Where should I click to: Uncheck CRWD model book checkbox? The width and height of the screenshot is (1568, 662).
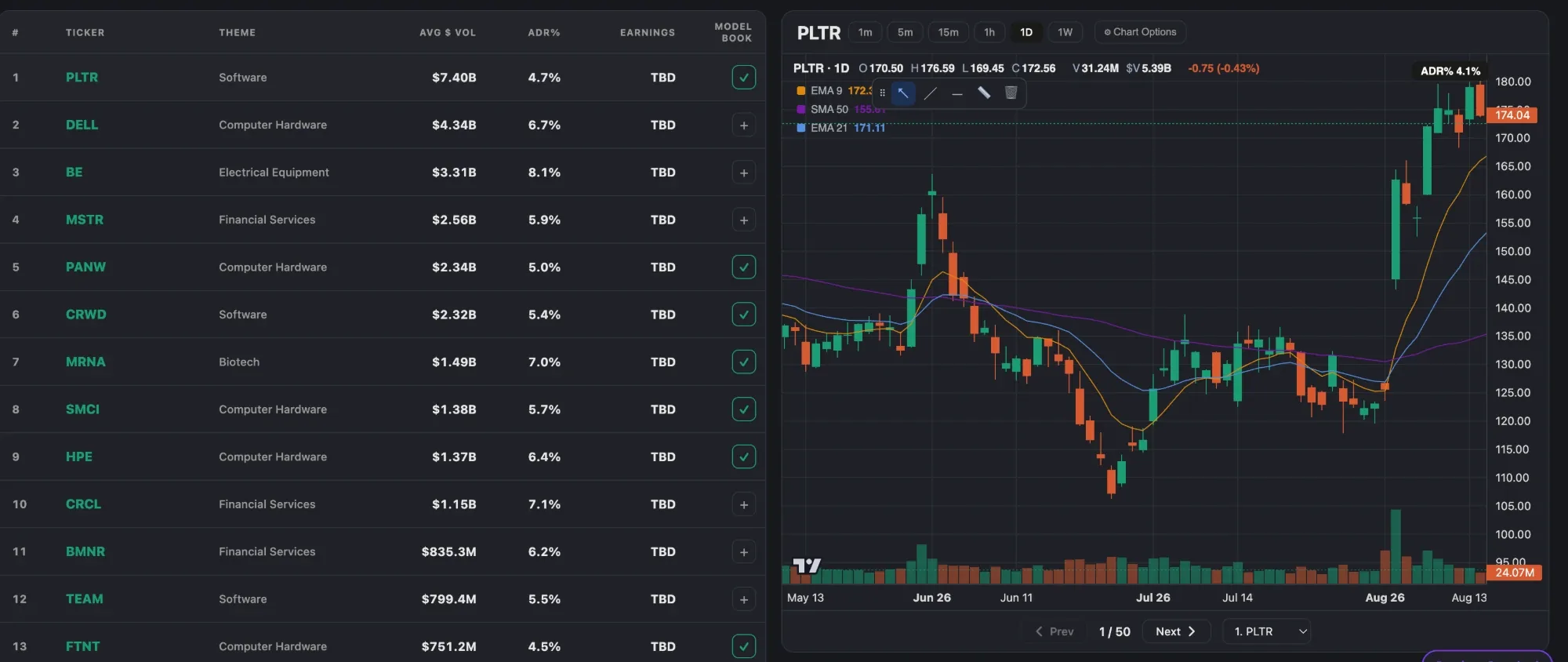point(744,315)
